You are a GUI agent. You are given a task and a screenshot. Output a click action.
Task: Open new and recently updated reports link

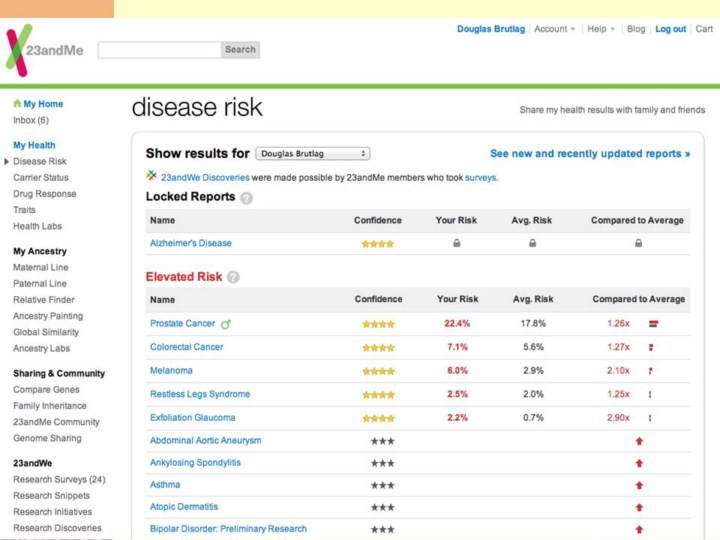click(x=590, y=154)
